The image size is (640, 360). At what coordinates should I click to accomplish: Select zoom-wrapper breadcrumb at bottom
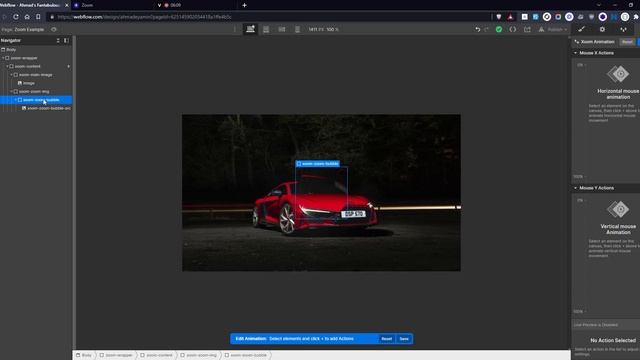click(x=116, y=355)
